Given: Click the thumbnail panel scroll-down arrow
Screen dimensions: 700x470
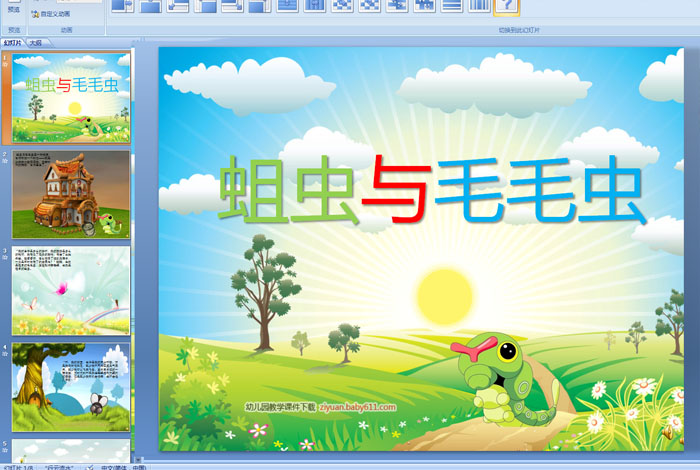Looking at the screenshot, I should tap(139, 459).
